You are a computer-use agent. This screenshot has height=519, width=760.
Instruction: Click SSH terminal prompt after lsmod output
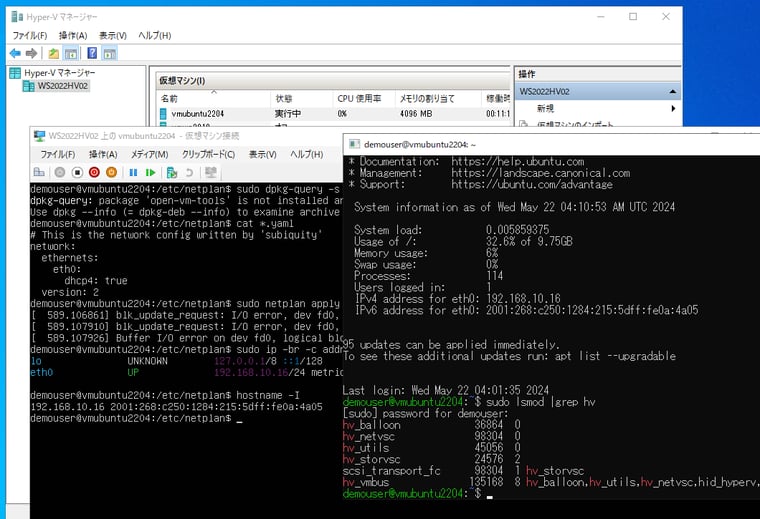tap(490, 495)
